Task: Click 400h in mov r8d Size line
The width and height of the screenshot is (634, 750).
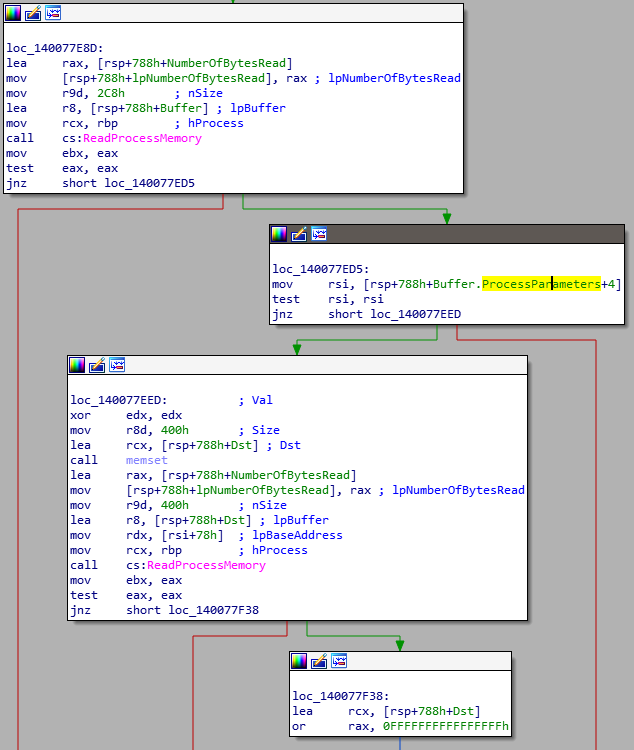Action: 175,430
